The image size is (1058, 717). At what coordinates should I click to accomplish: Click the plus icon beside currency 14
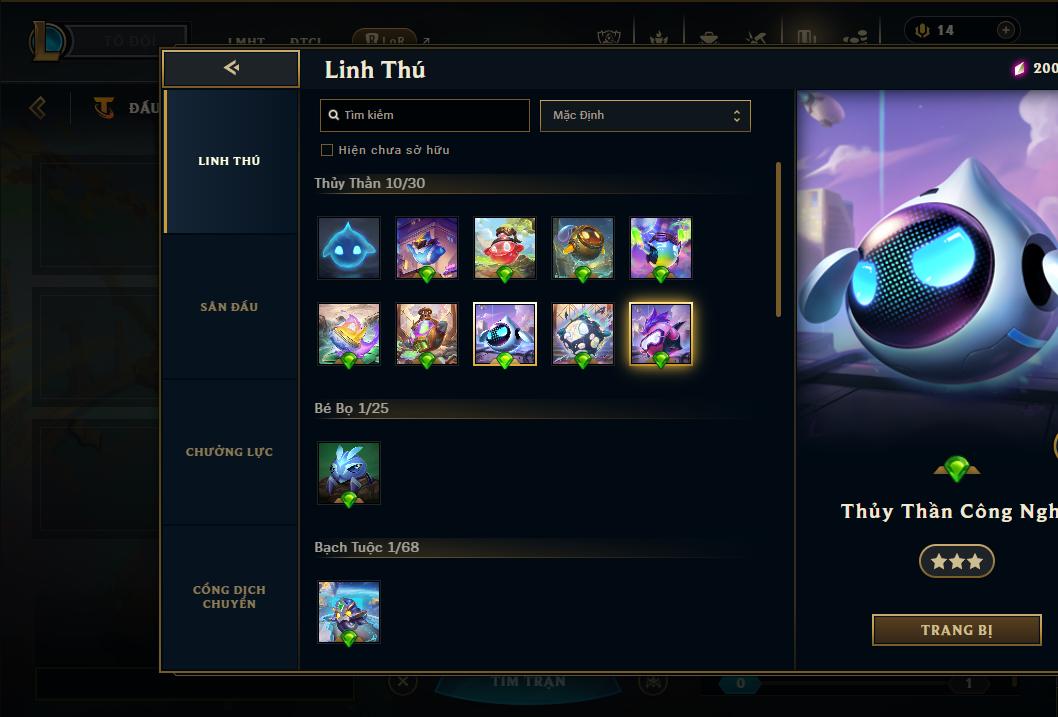pos(1005,30)
